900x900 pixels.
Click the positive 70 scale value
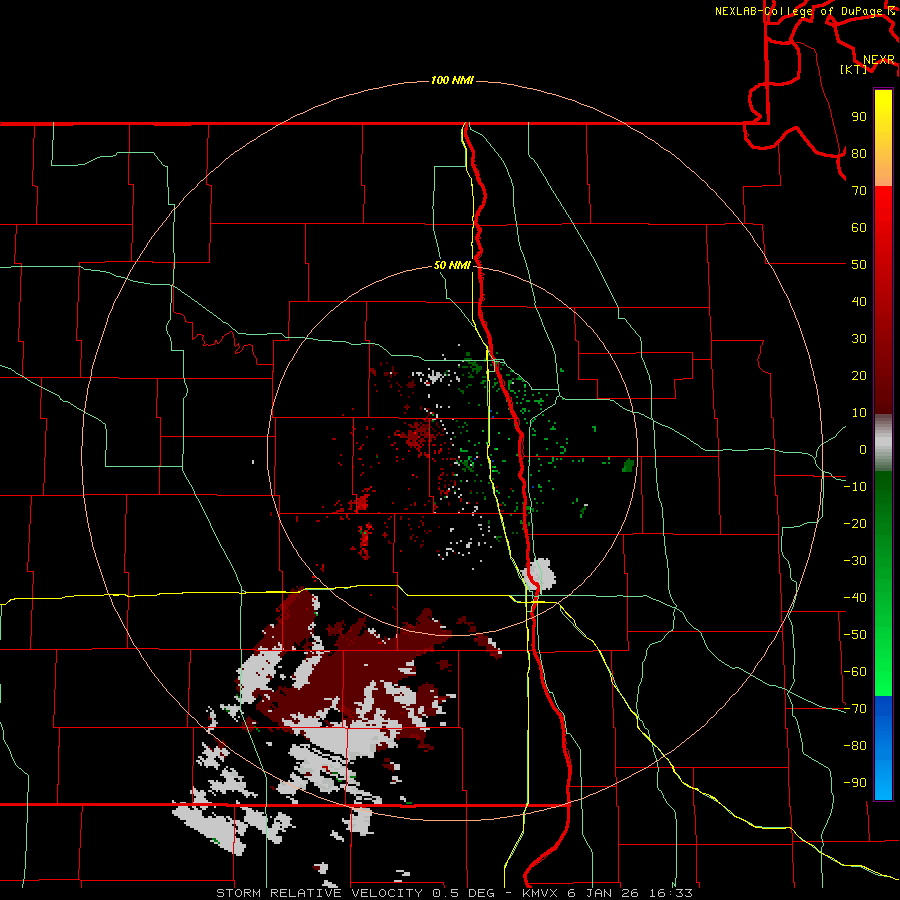pyautogui.click(x=859, y=191)
